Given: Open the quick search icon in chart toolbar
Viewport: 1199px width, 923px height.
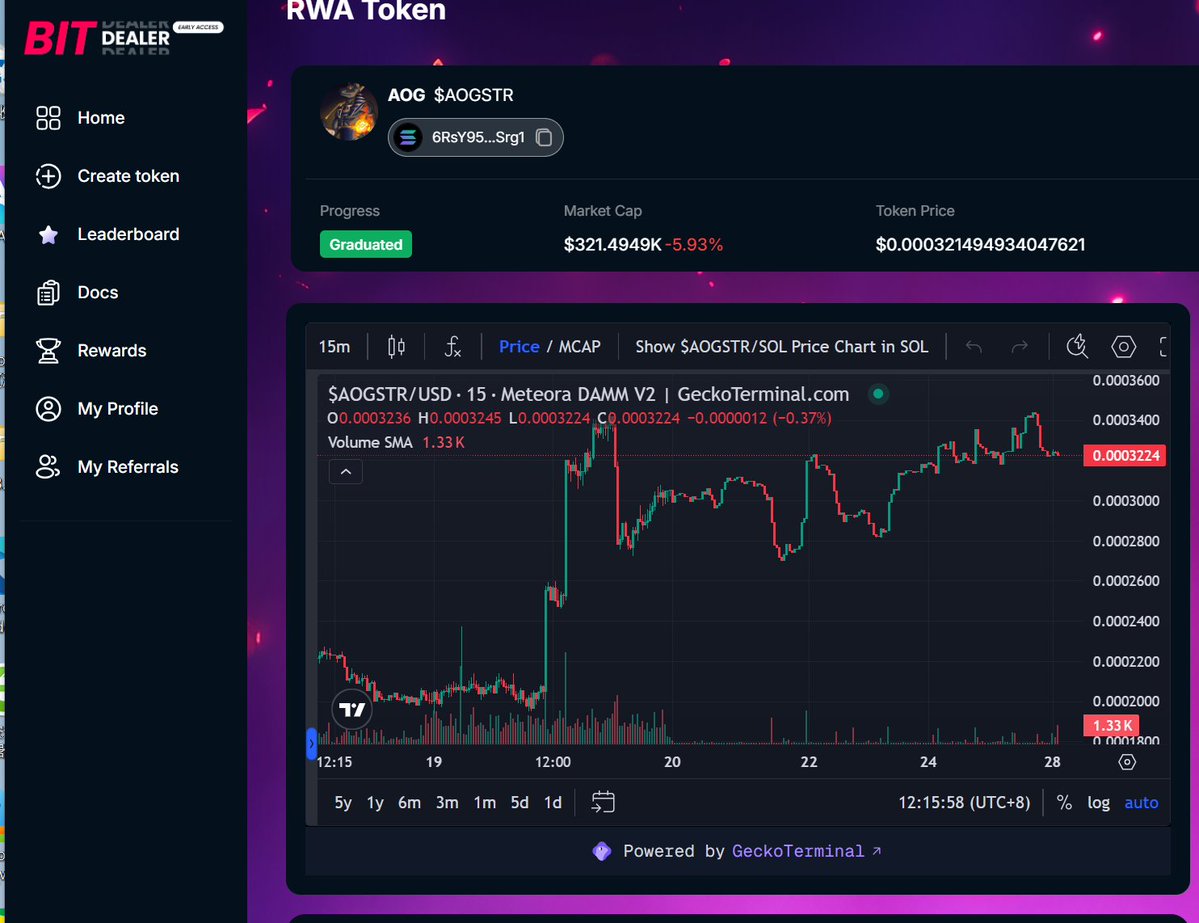Looking at the screenshot, I should click(x=1077, y=347).
